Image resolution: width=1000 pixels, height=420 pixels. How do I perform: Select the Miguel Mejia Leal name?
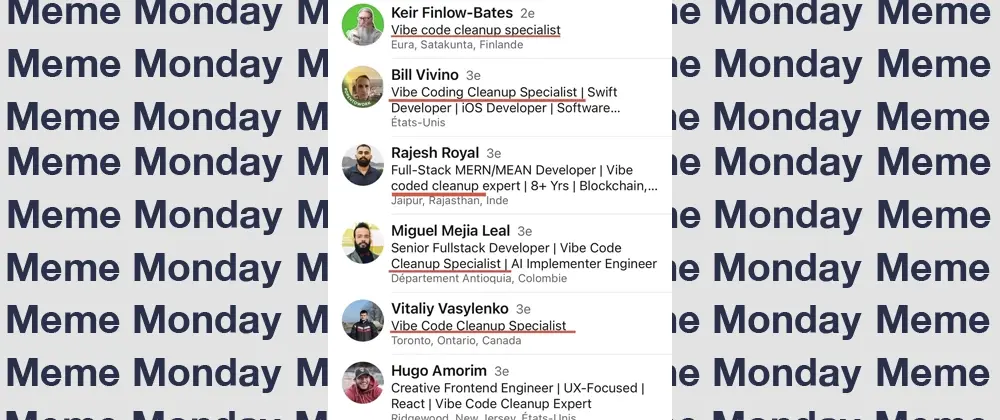(450, 231)
